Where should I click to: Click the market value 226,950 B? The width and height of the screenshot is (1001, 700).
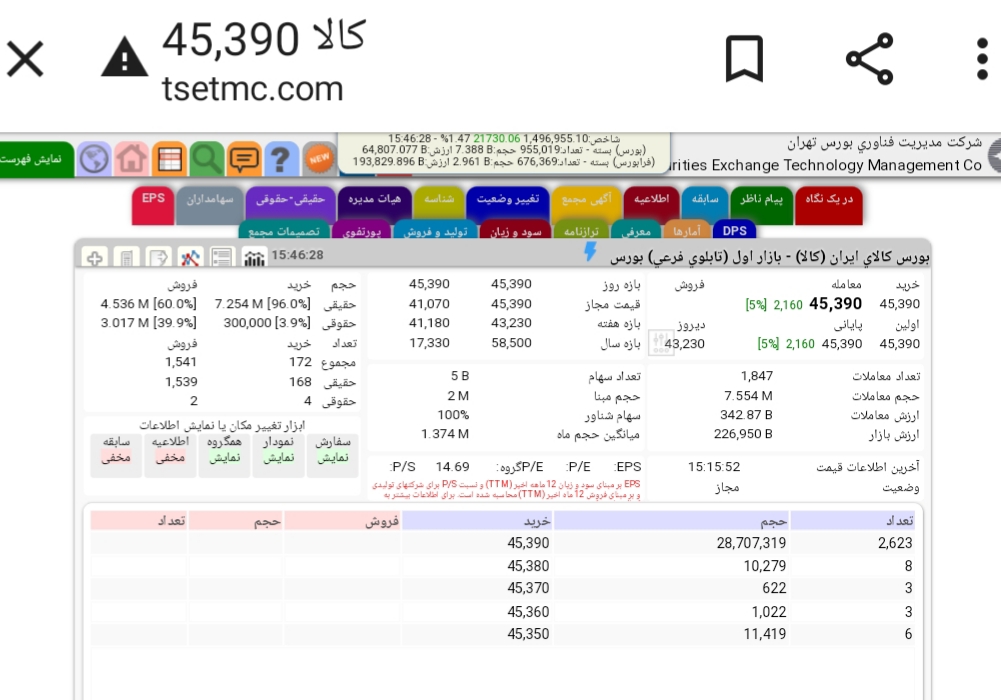click(x=743, y=434)
